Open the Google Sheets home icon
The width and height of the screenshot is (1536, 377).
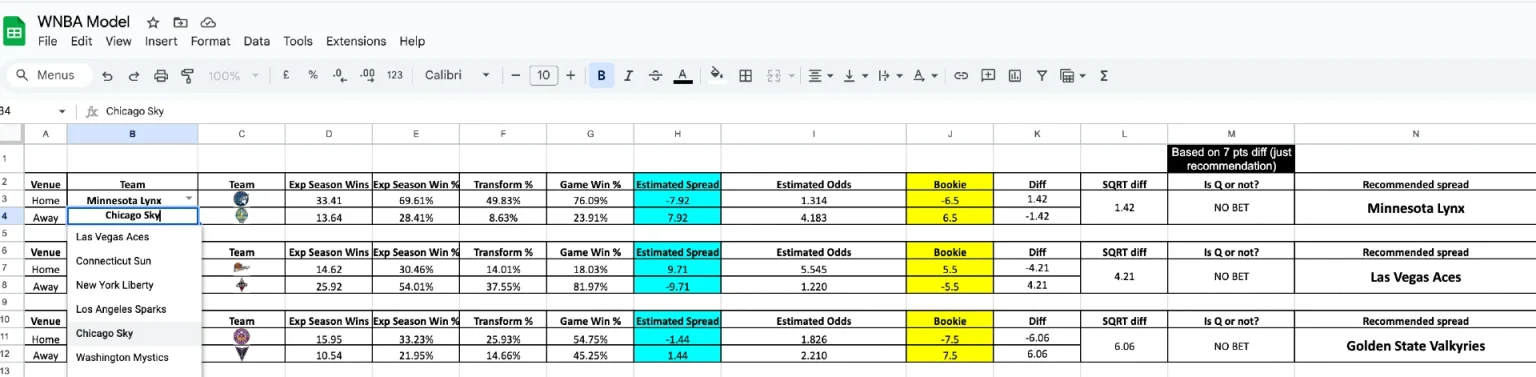tap(14, 31)
